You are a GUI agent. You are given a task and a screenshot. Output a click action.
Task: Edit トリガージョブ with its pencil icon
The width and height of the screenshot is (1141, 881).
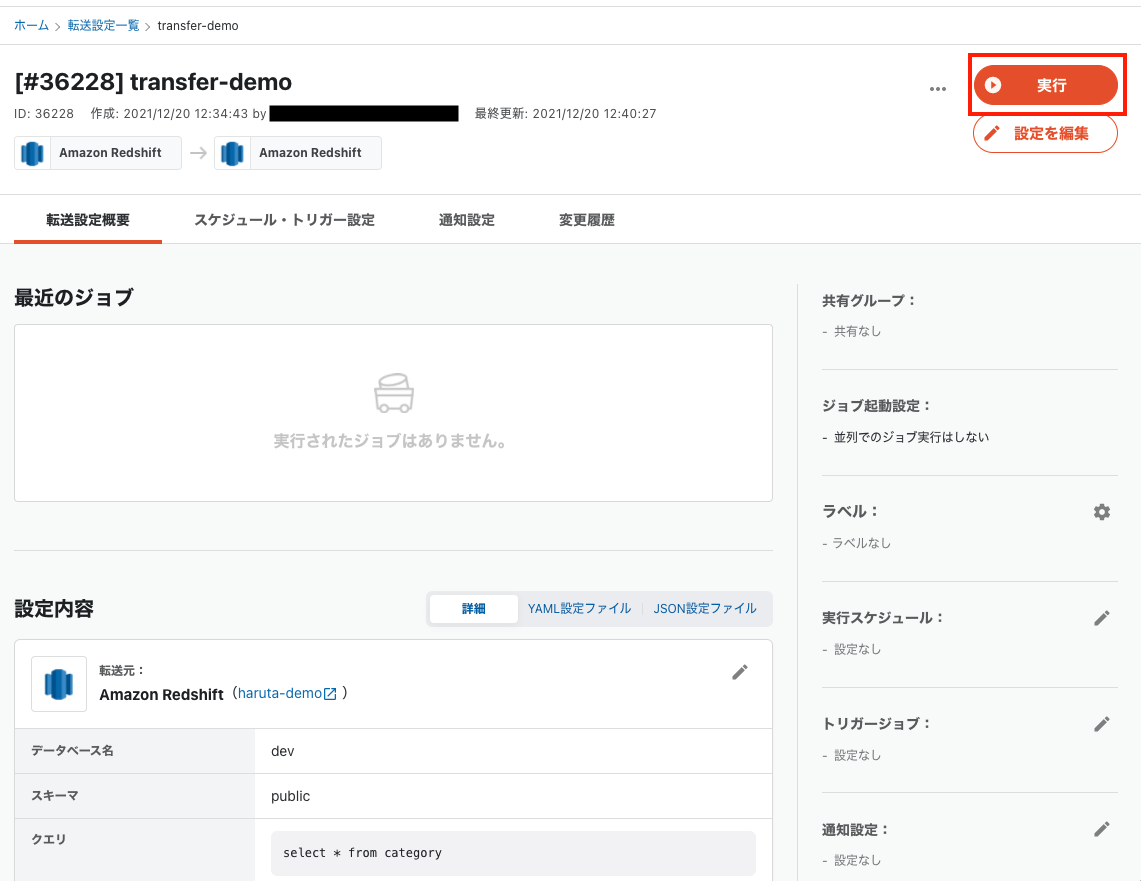point(1101,723)
